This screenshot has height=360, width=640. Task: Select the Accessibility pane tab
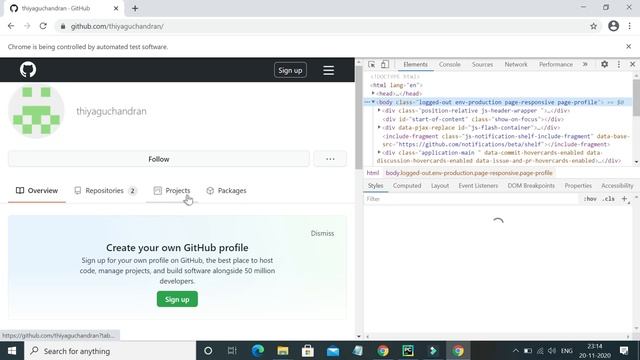tap(617, 186)
